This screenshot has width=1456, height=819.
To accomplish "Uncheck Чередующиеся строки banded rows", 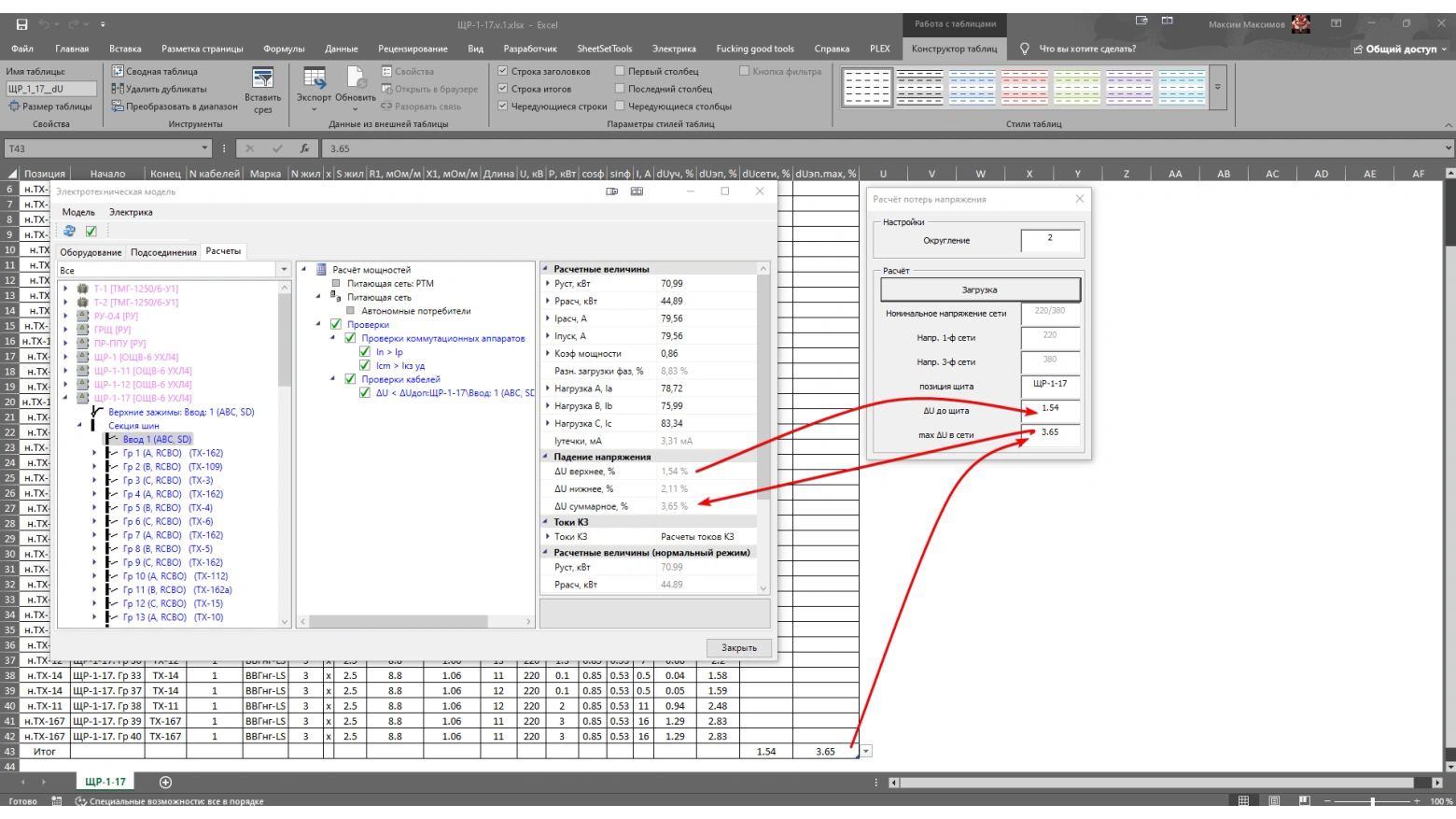I will 503,106.
